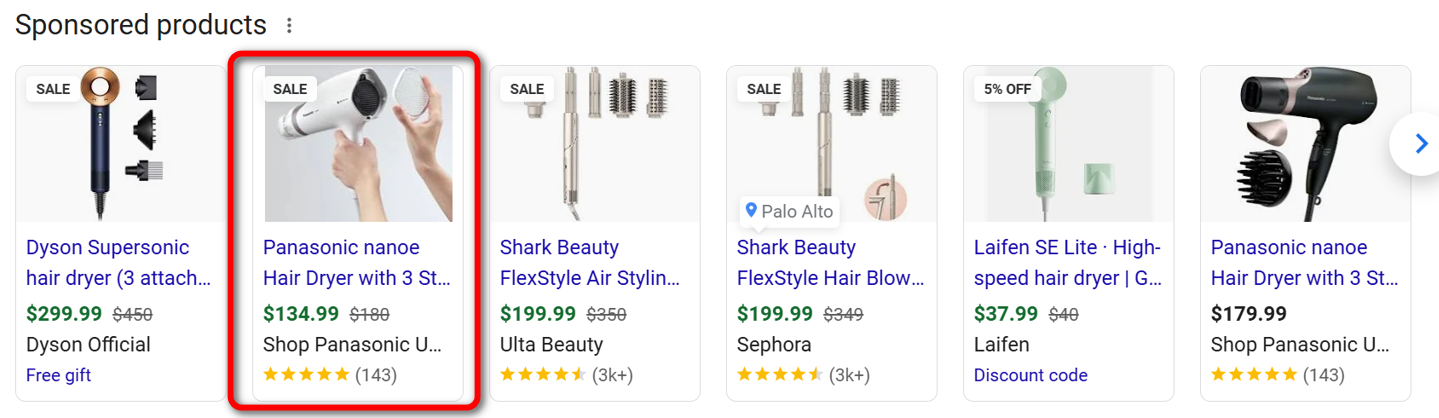Open the black Panasonic nanoe dryer image

click(1305, 144)
